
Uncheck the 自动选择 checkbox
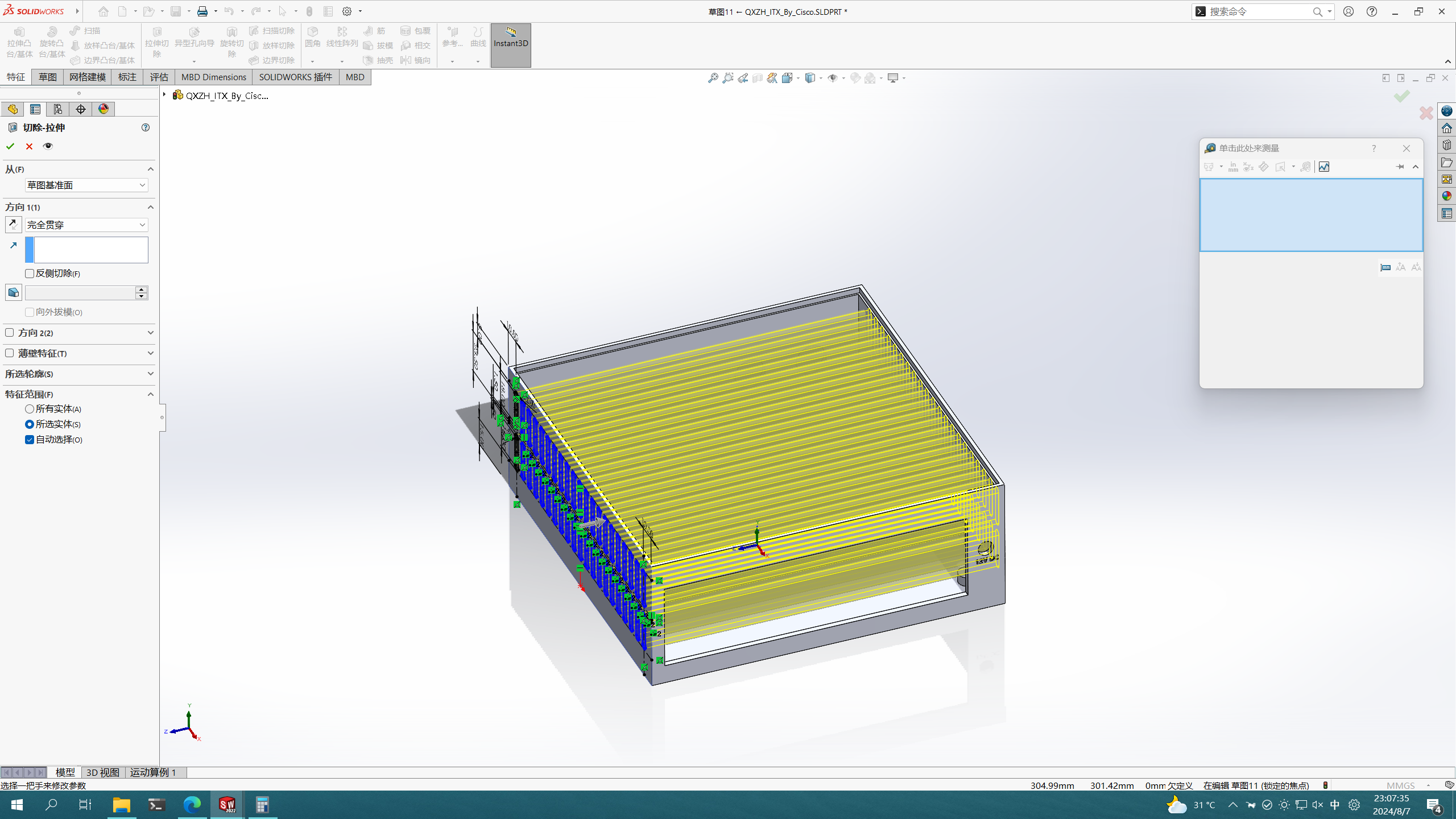point(30,440)
